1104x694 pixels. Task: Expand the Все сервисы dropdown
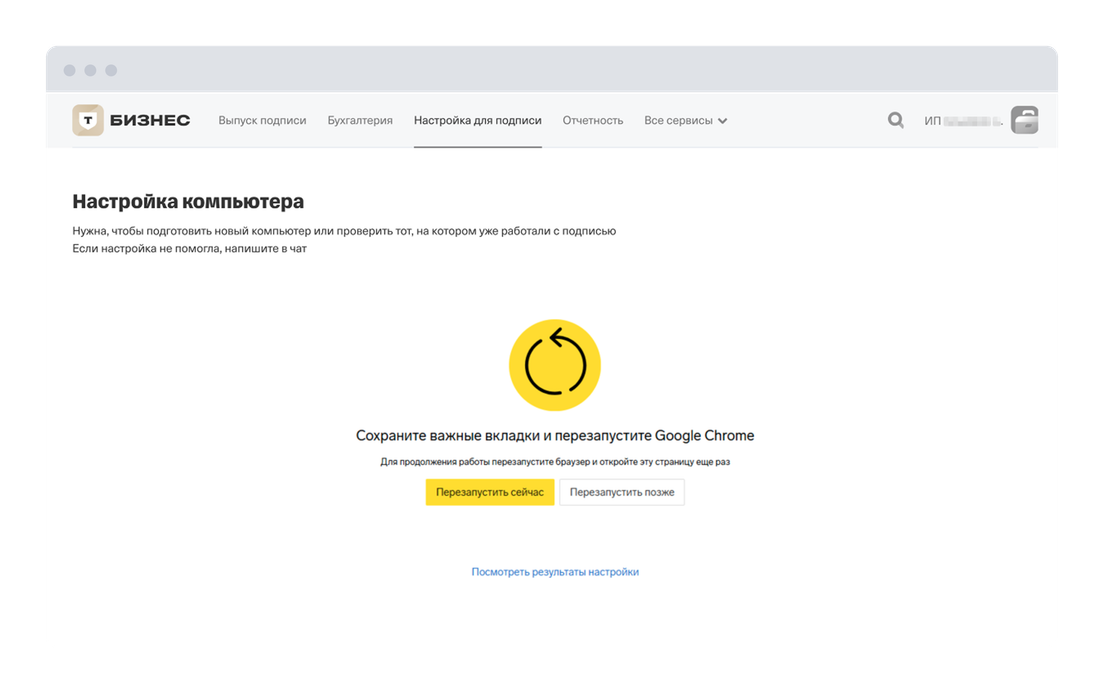point(685,120)
